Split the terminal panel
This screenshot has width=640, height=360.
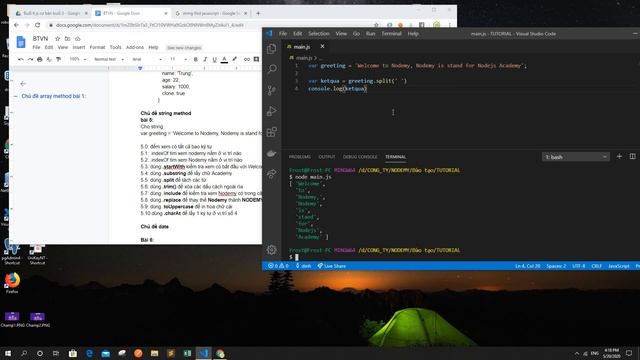click(x=632, y=156)
